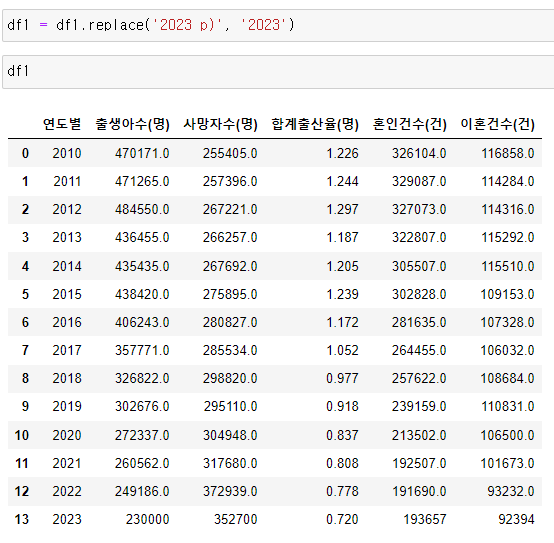Click the year cell 2010

(67, 153)
